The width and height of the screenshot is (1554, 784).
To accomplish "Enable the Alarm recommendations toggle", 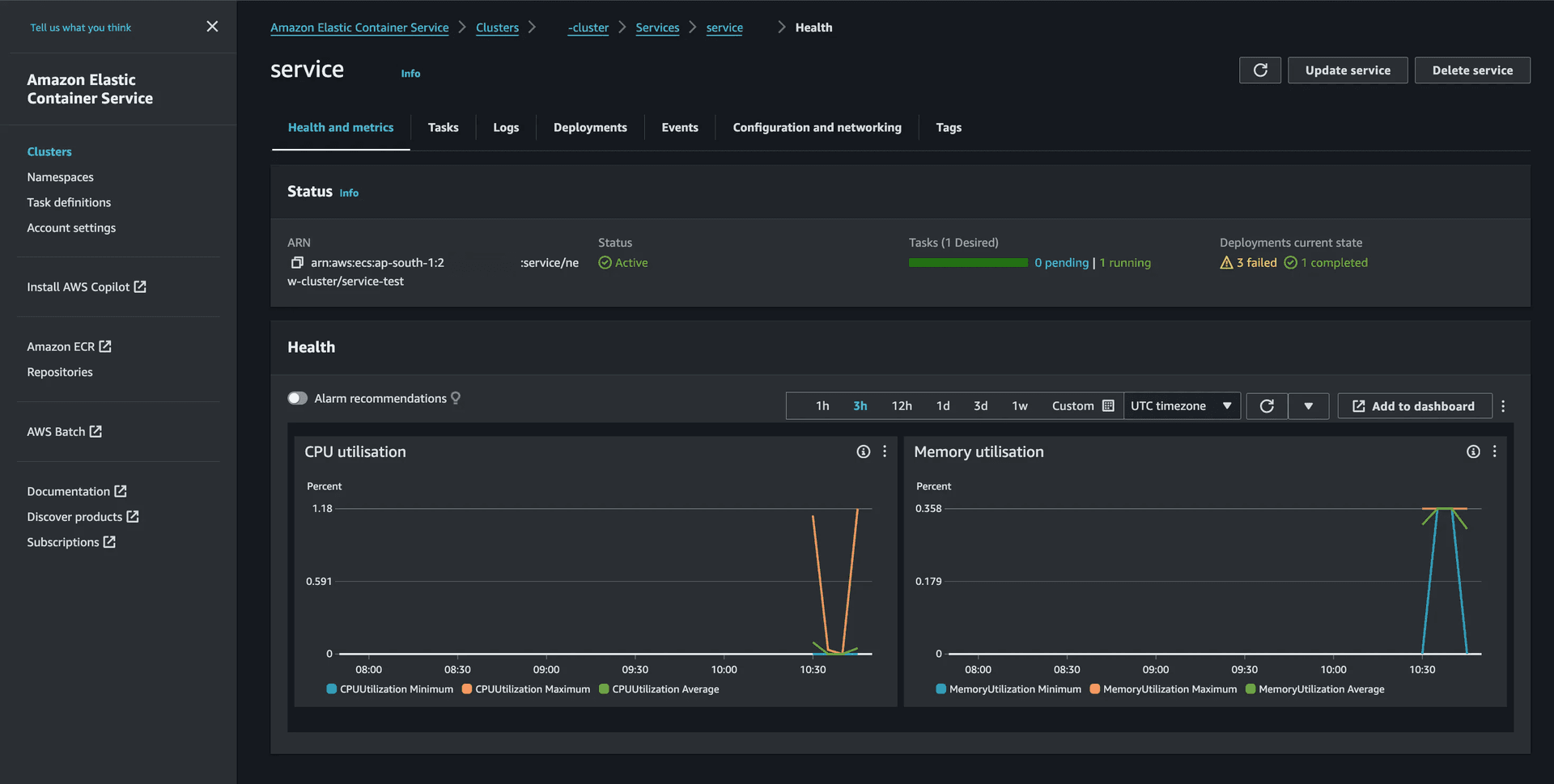I will (298, 398).
